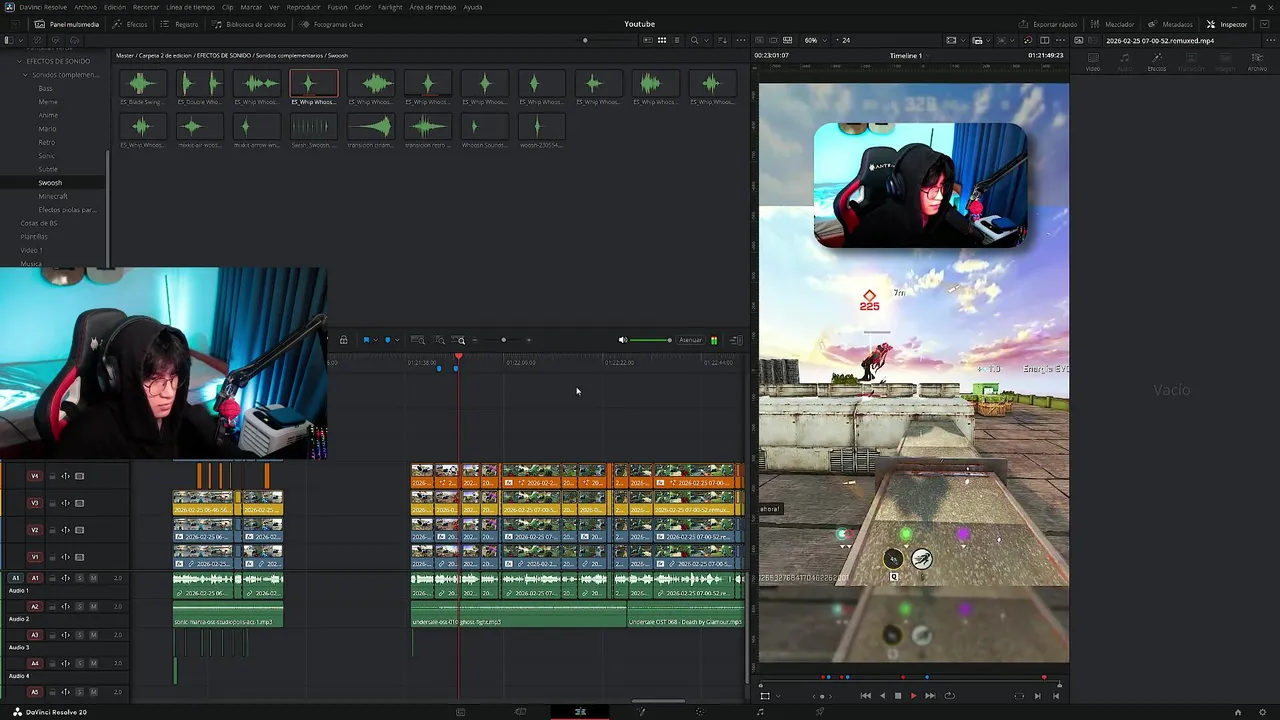1280x720 pixels.
Task: Click the media pool search icon
Action: tap(694, 40)
